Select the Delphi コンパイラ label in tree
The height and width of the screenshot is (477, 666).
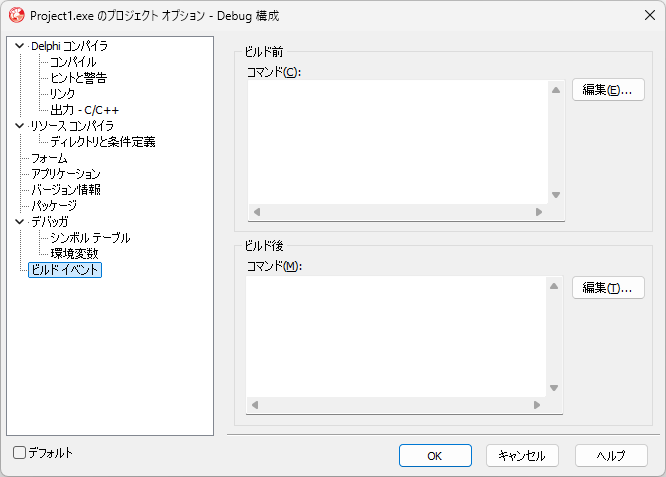(69, 46)
